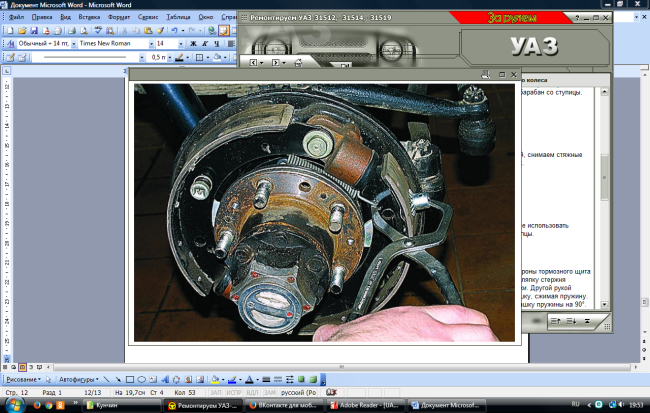Click the Windows Start button
Screen dimensions: 650x413
tap(15, 405)
